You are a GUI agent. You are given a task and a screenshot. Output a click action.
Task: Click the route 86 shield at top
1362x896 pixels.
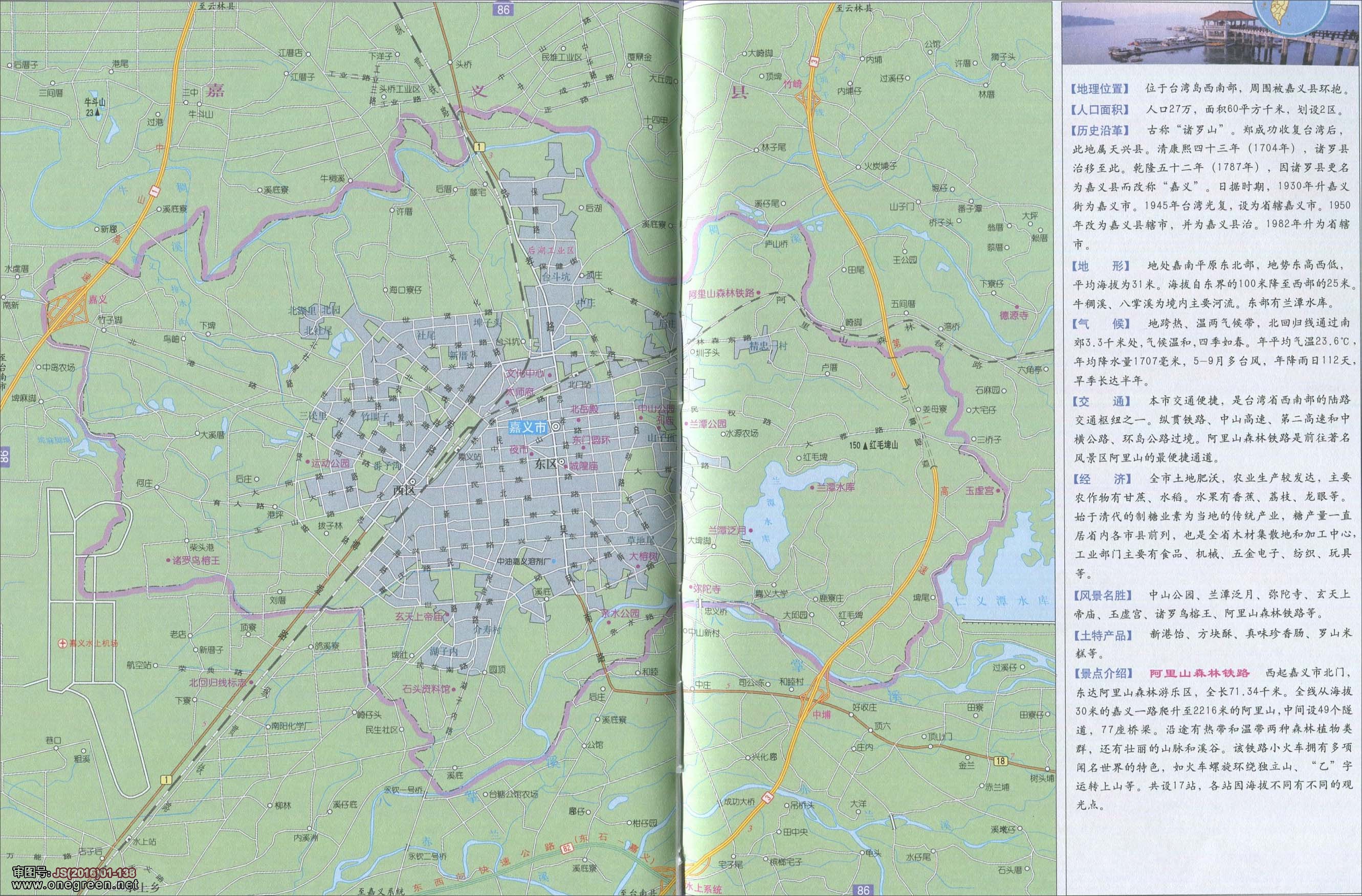(x=503, y=9)
